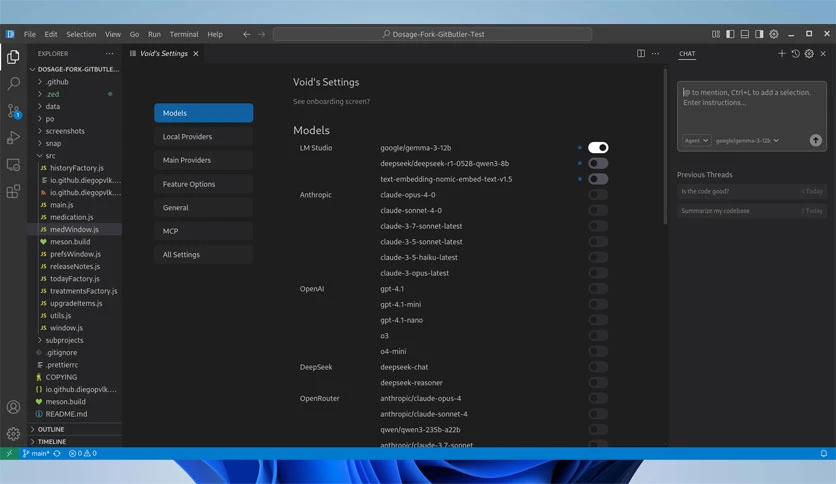Enable text-embedding-nomic-embed-text-v1.5 toggle
The width and height of the screenshot is (836, 484).
point(598,179)
